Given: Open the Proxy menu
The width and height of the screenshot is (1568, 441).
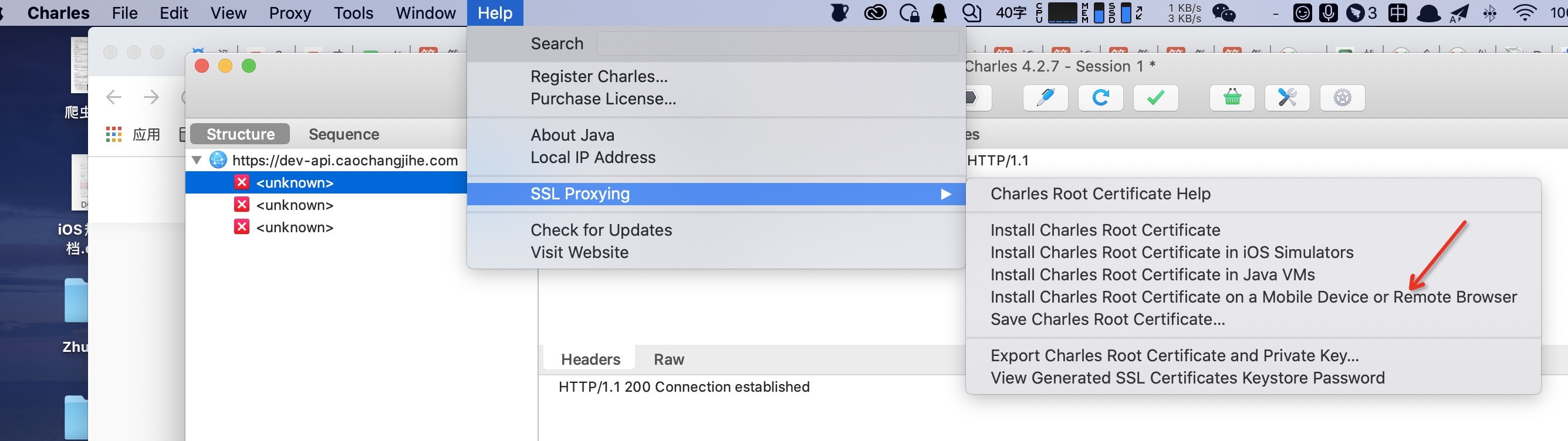Looking at the screenshot, I should (290, 13).
